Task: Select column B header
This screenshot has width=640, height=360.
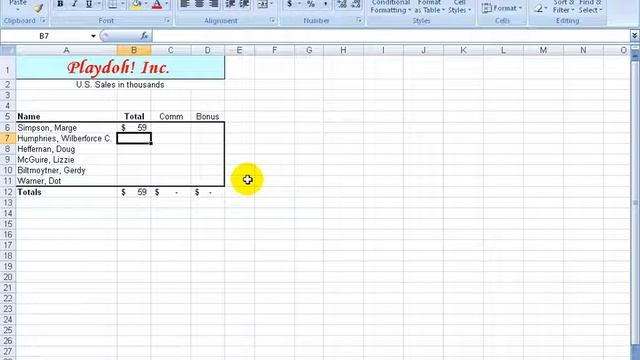Action: point(134,50)
